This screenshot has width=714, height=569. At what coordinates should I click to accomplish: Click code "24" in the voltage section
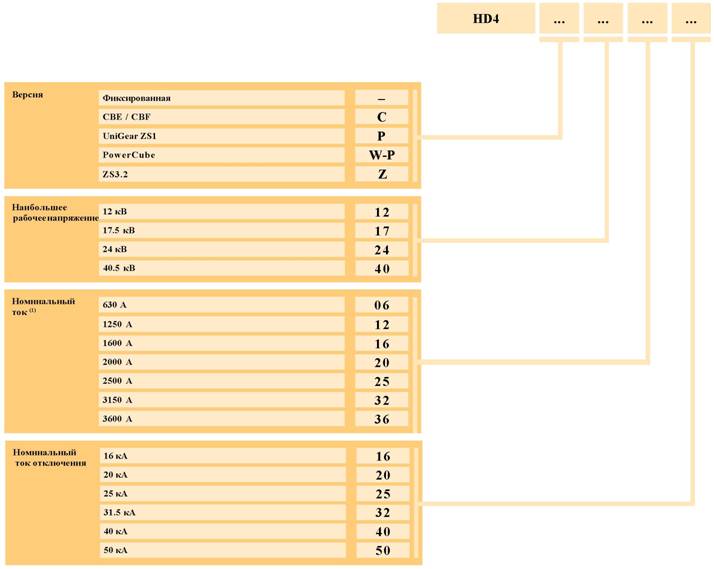381,250
